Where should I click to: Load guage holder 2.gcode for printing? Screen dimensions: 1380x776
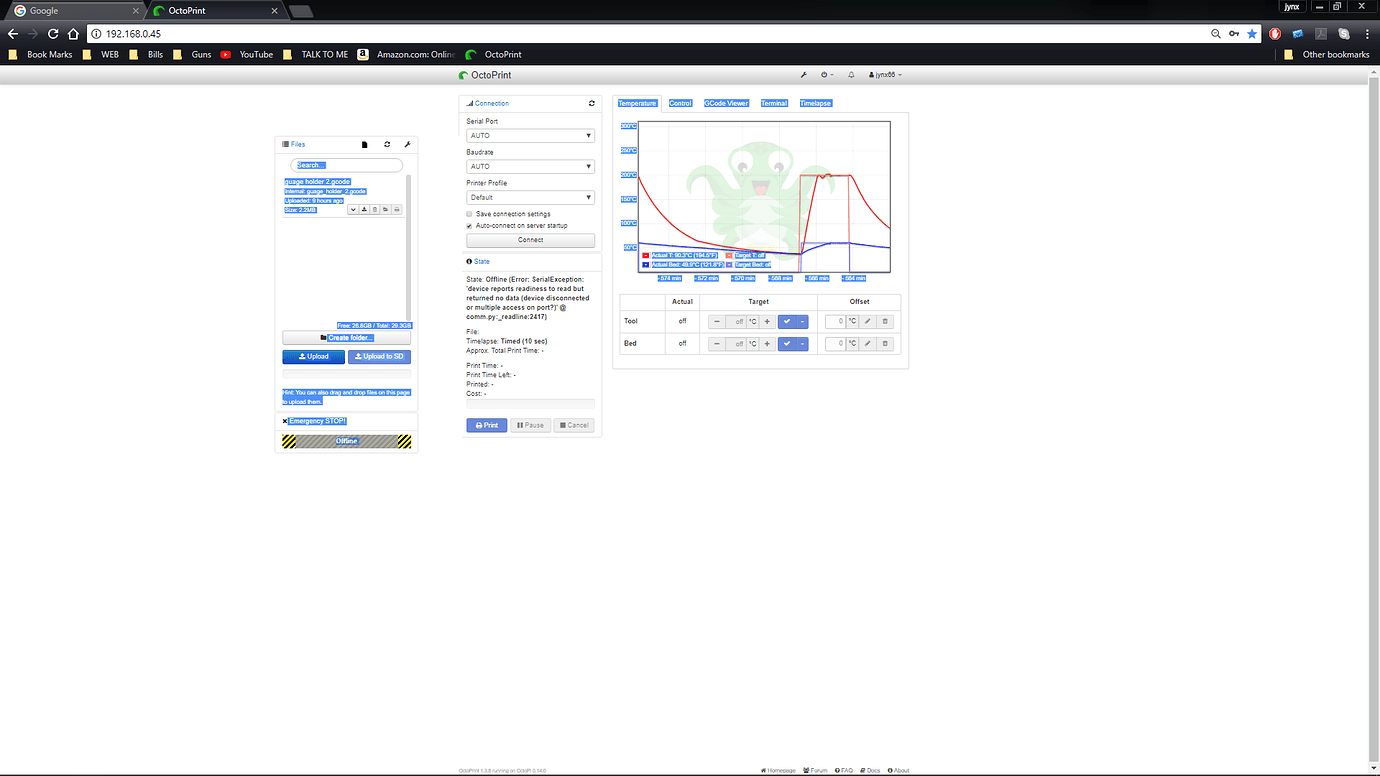coord(386,209)
